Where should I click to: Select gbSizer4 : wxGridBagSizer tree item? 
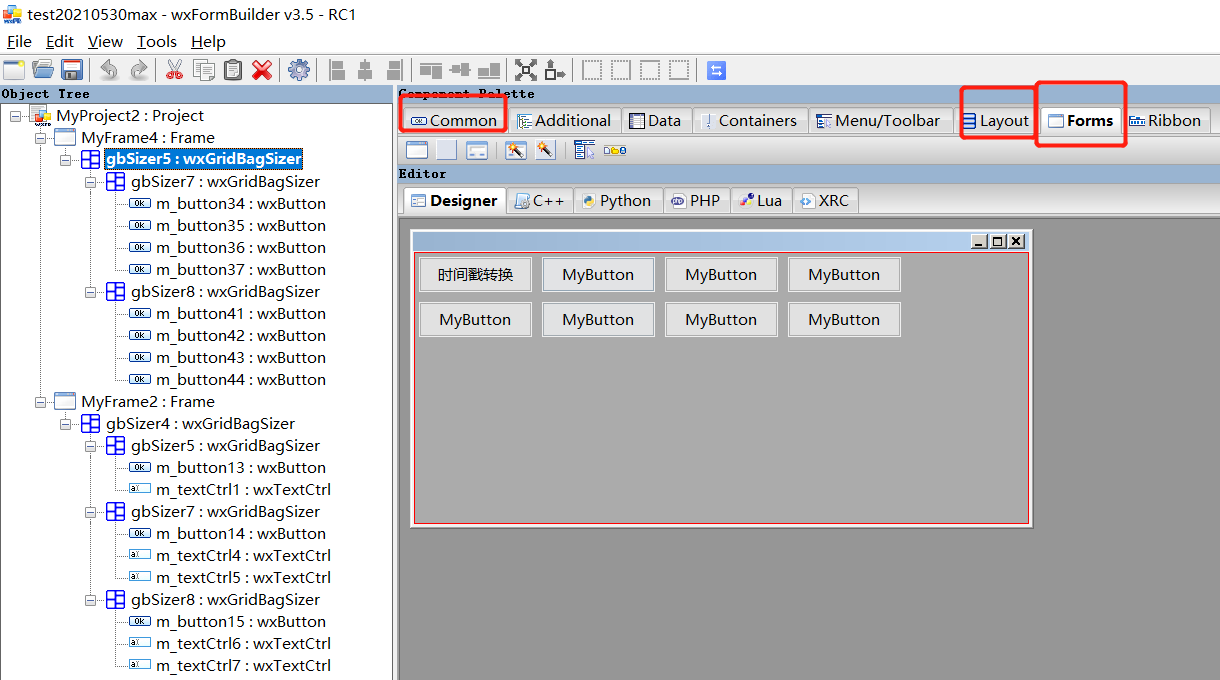click(x=201, y=424)
